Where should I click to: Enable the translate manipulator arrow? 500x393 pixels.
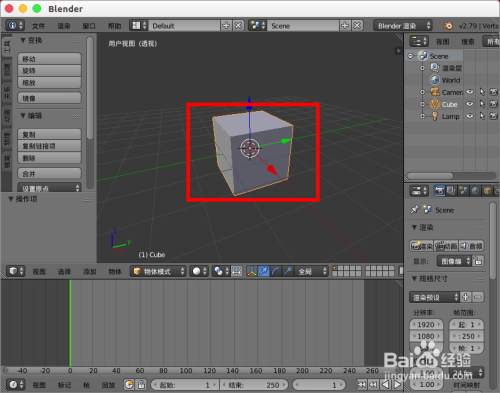point(263,271)
